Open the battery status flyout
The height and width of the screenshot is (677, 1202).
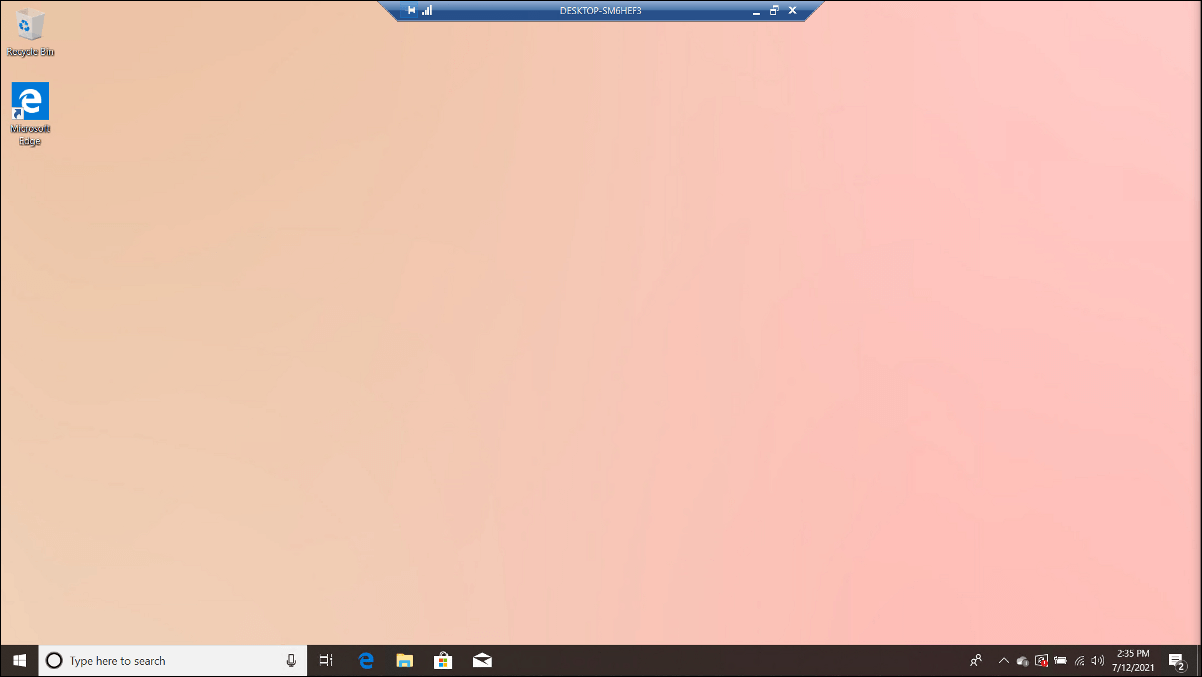tap(1059, 660)
